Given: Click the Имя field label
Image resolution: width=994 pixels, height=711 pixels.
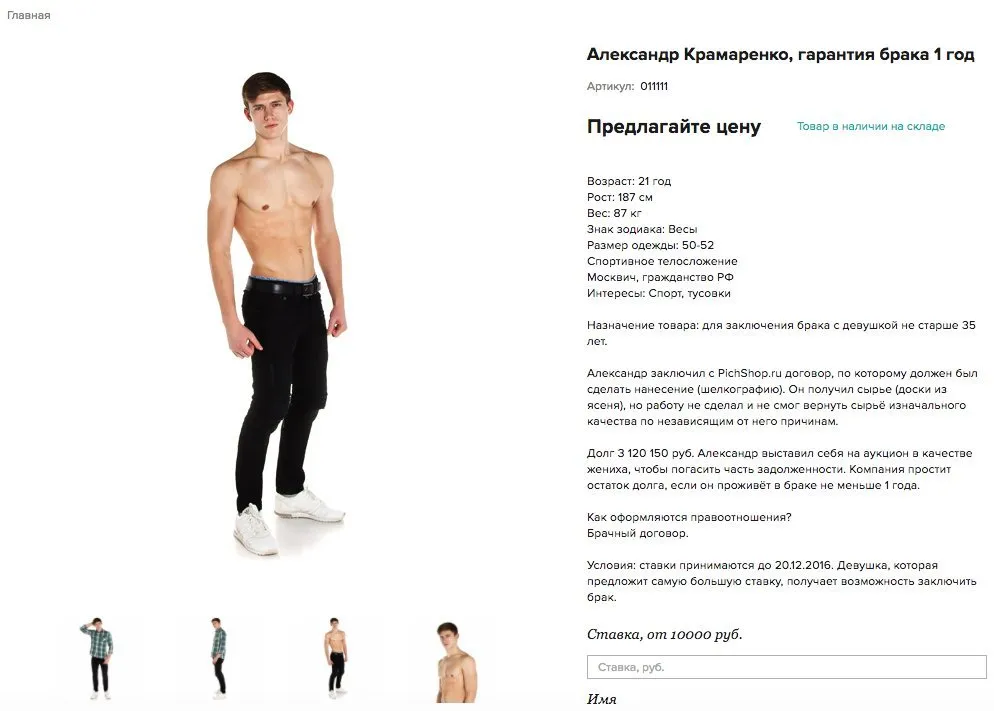Looking at the screenshot, I should click(602, 699).
